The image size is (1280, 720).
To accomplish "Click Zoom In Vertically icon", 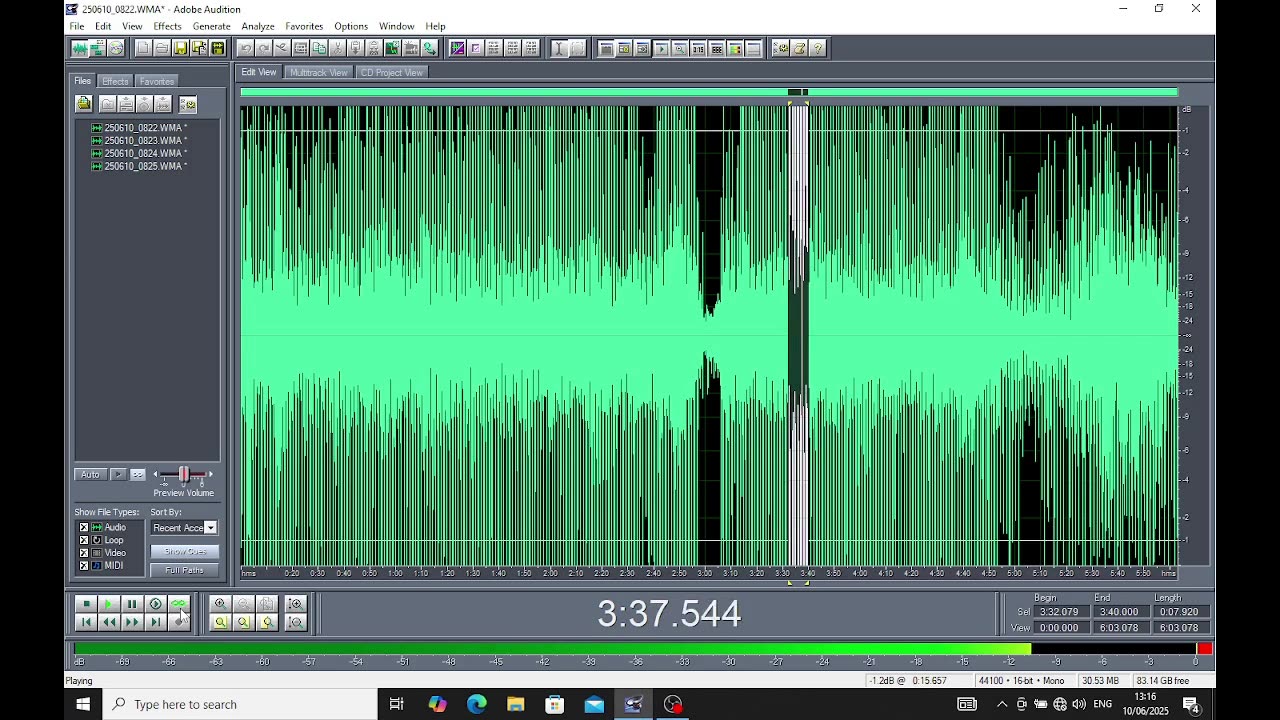I will pyautogui.click(x=295, y=604).
